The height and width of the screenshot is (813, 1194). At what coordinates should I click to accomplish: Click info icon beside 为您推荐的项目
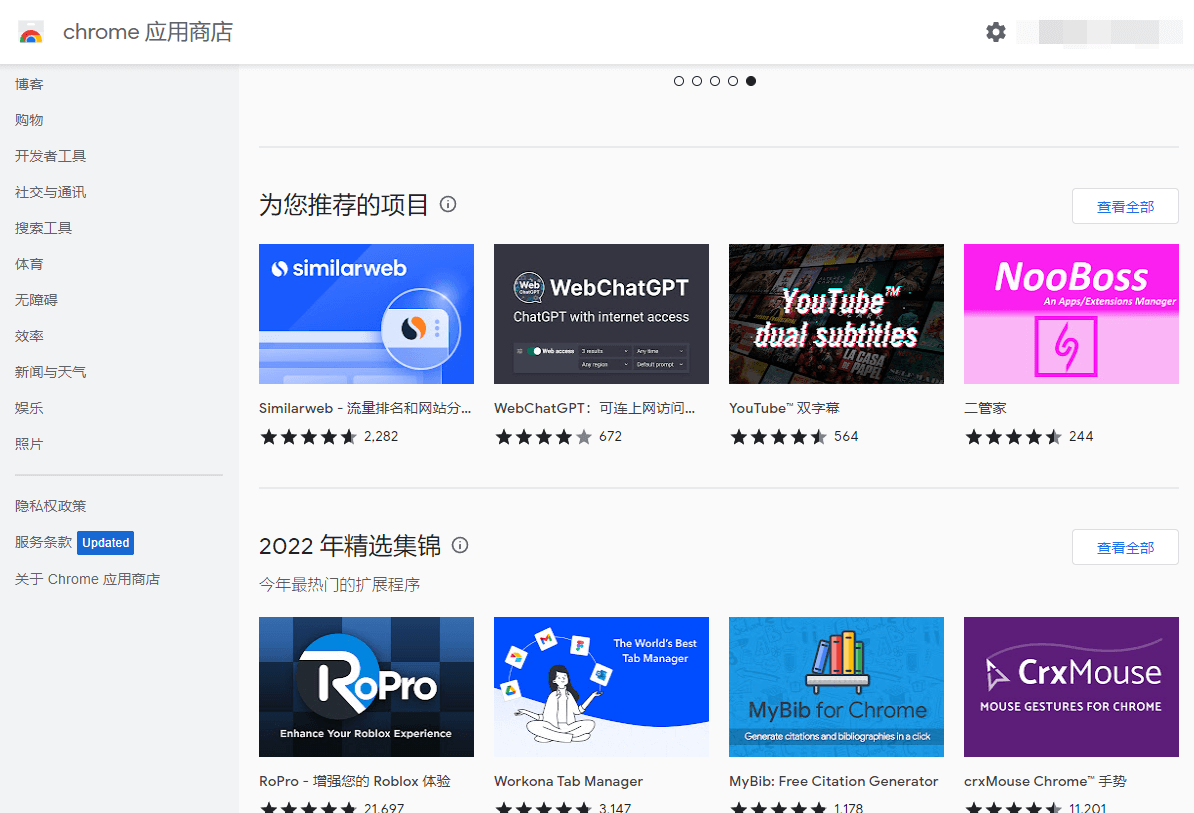[448, 204]
